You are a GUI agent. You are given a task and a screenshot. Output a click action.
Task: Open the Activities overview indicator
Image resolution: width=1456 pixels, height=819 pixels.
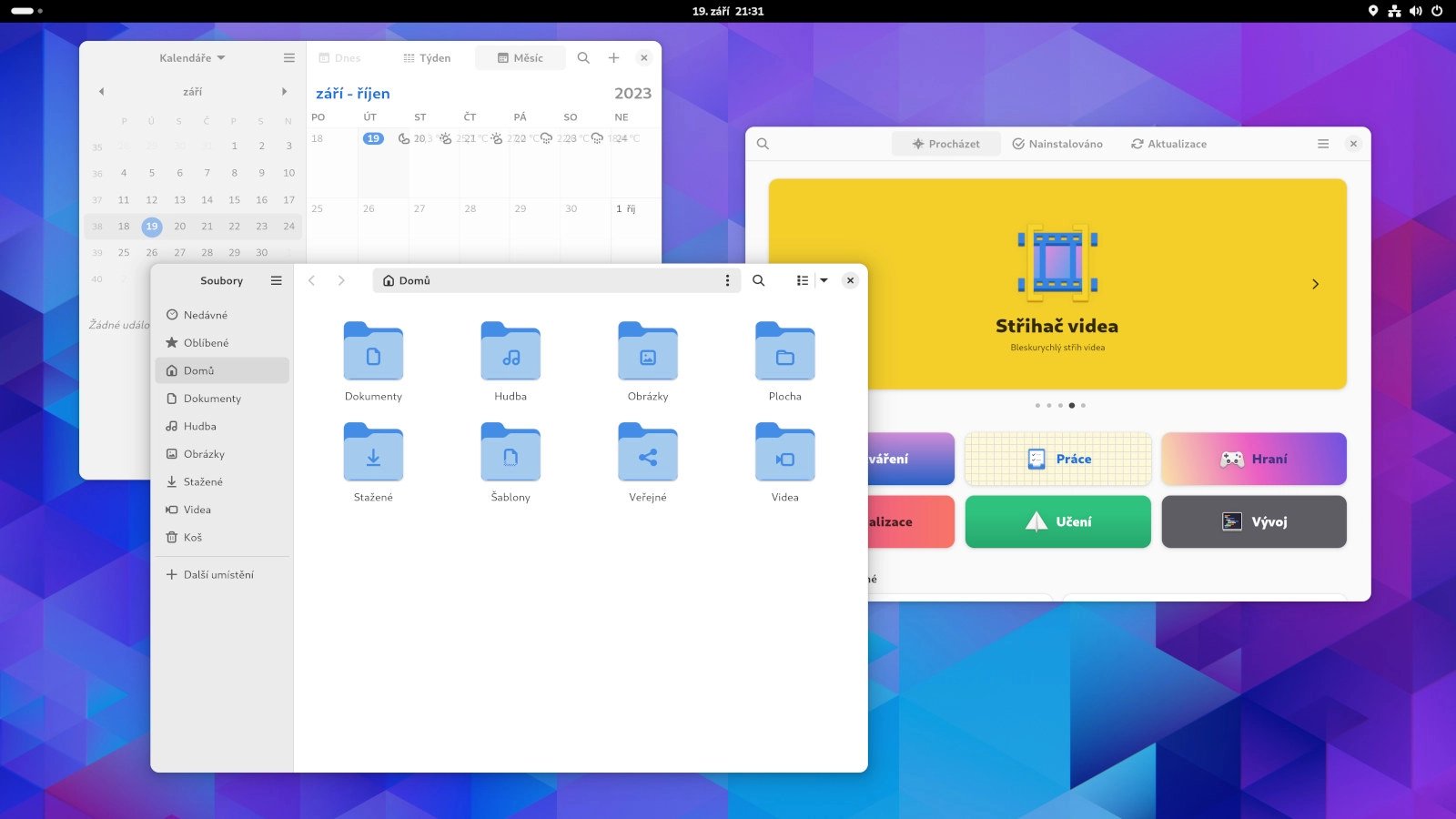26,11
